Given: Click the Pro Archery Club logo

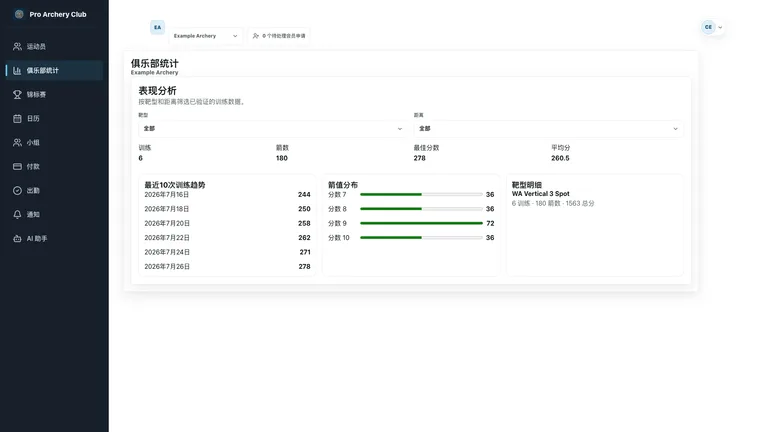Looking at the screenshot, I should point(19,14).
